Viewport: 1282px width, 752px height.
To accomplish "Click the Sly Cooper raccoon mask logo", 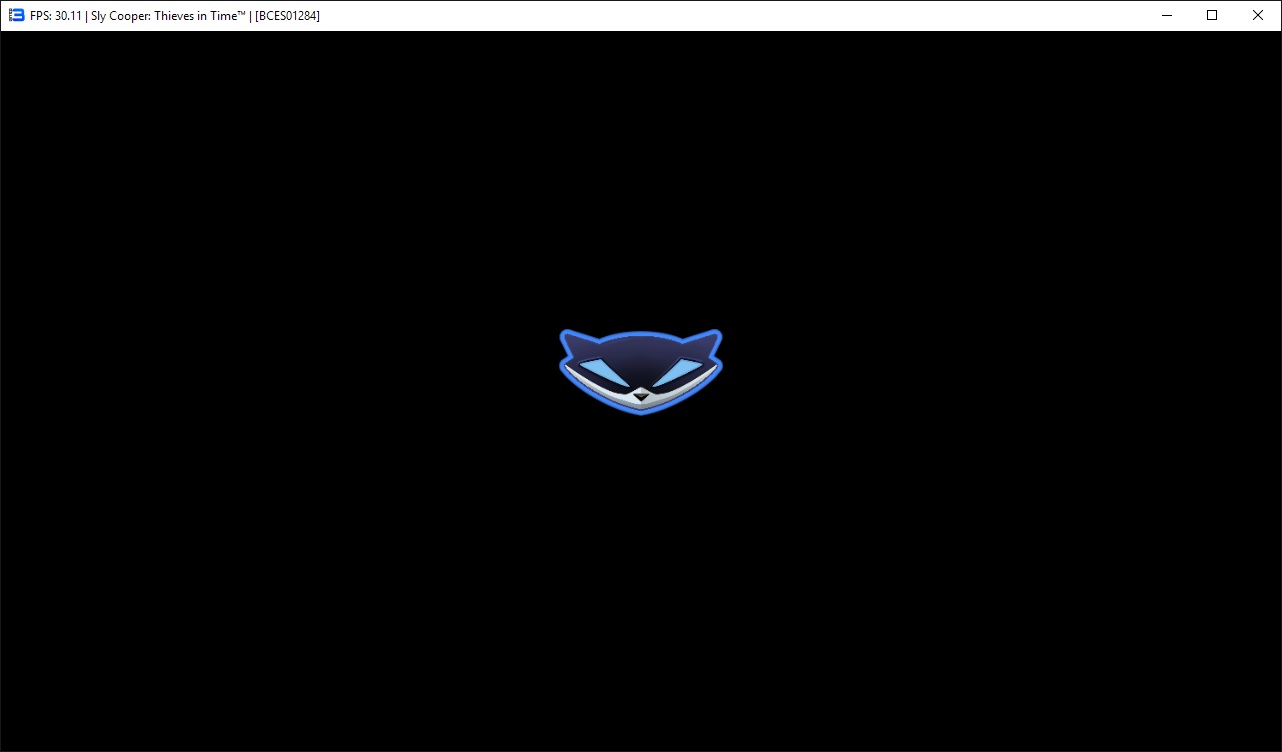I will pyautogui.click(x=641, y=371).
